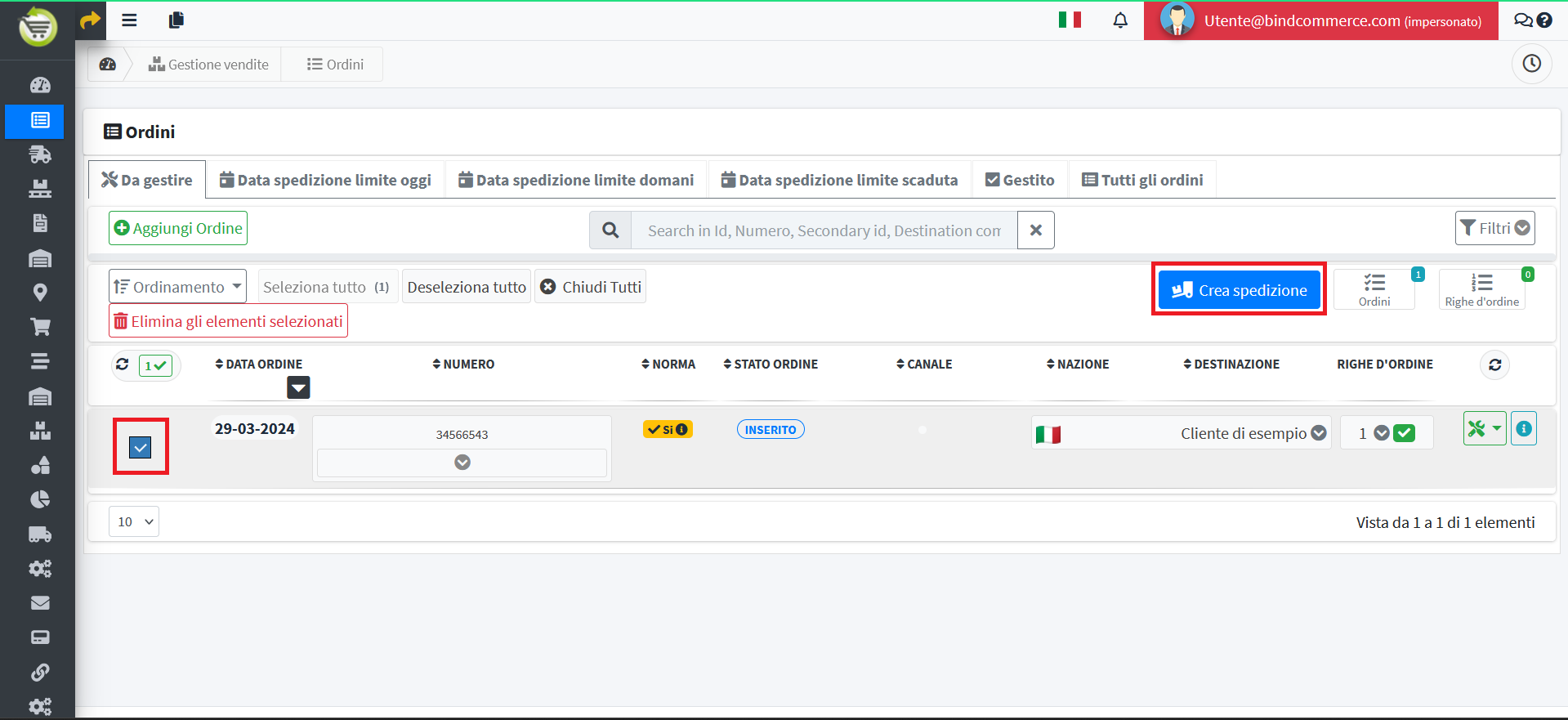Open the shopping cart icon in sidebar
Viewport: 1568px width, 720px height.
click(40, 327)
